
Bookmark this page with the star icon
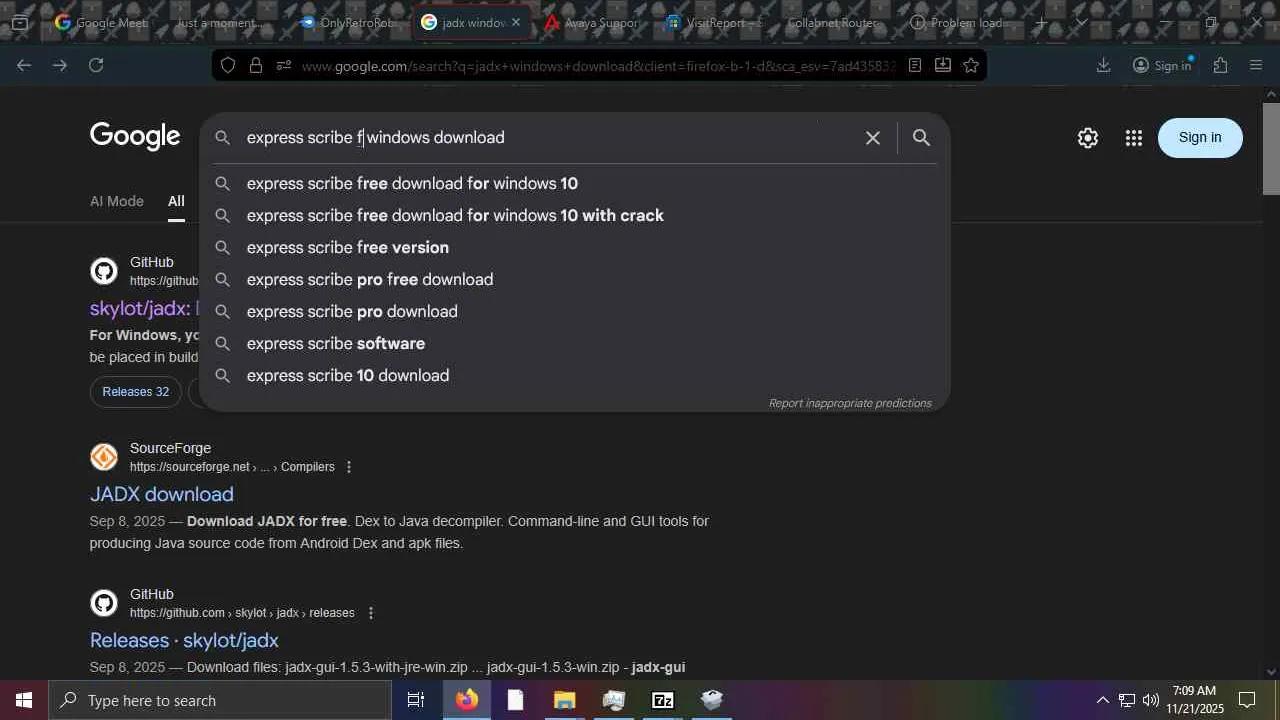point(971,65)
